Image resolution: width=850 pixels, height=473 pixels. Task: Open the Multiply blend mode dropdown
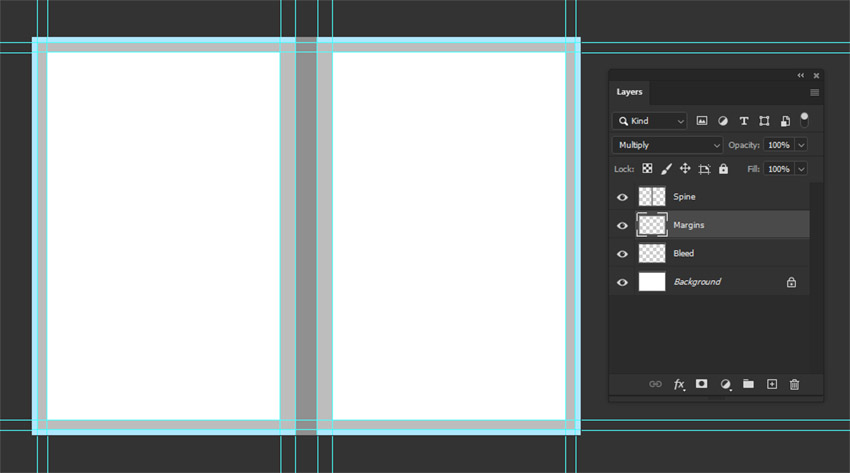[x=667, y=145]
